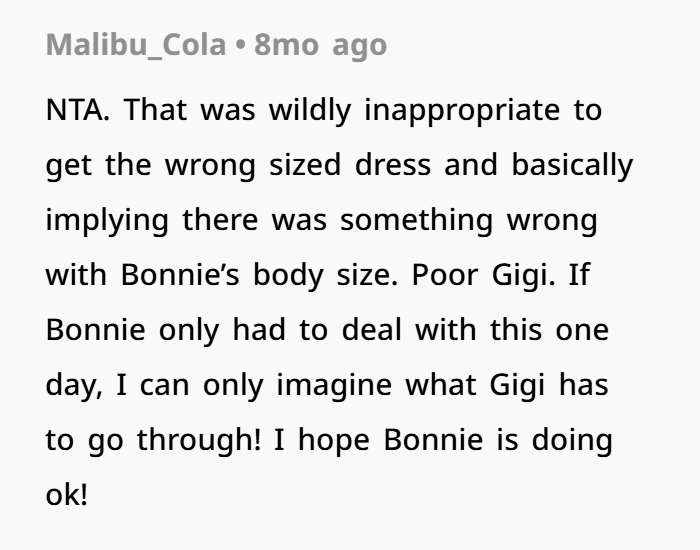
Task: Click the word wildly in the comment
Action: 310,110
